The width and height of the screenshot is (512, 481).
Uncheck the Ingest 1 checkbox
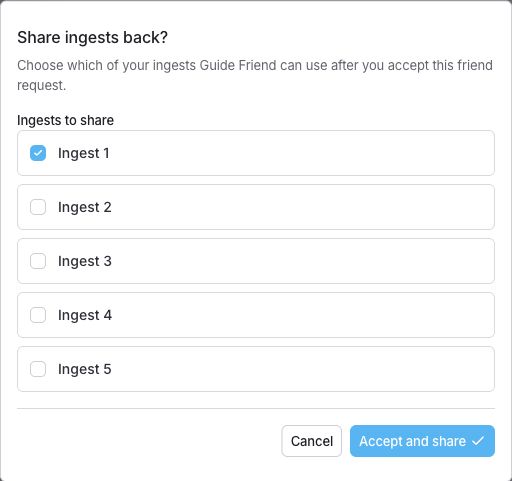(x=38, y=153)
